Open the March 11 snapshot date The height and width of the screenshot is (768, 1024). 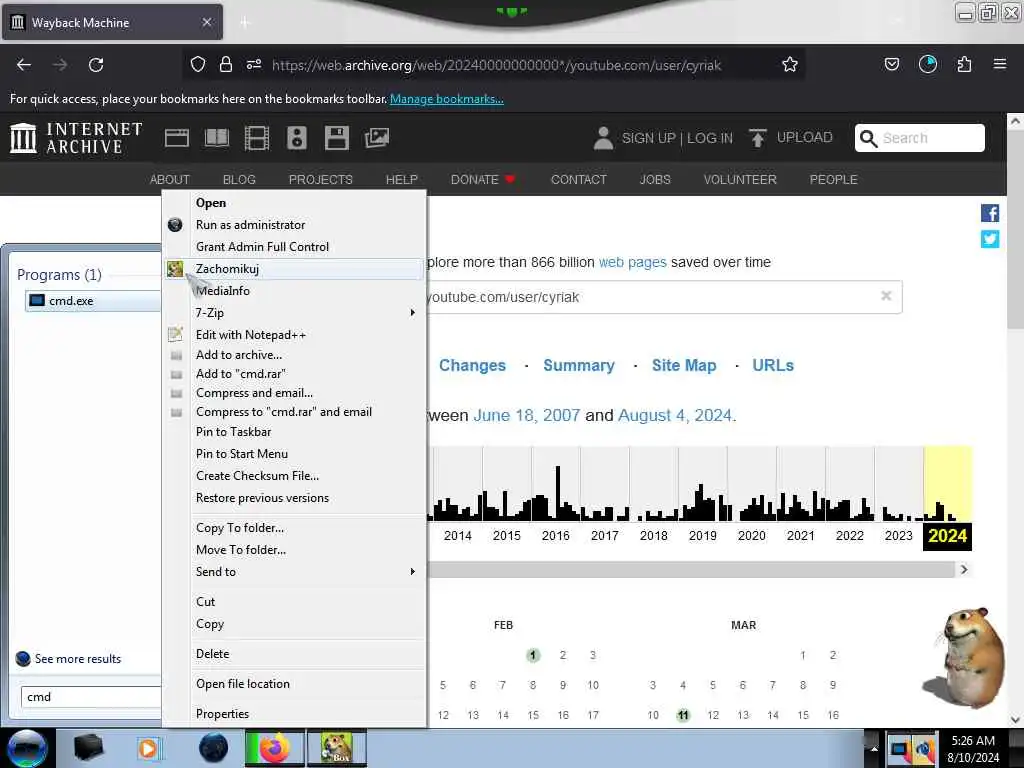coord(683,715)
